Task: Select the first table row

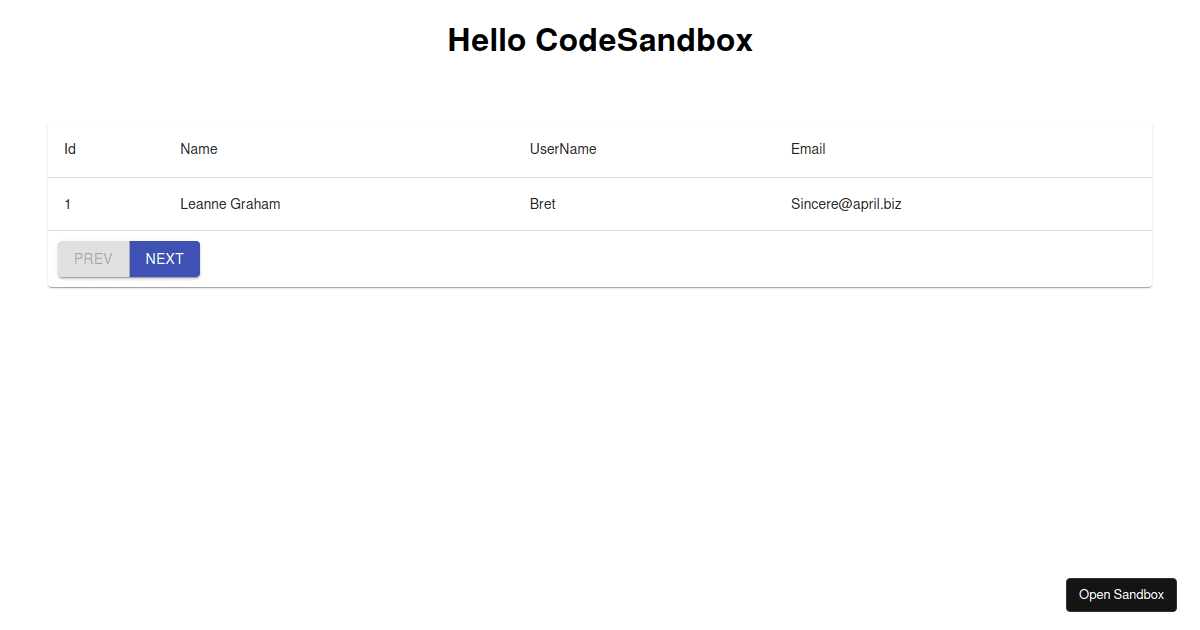Action: coord(600,203)
